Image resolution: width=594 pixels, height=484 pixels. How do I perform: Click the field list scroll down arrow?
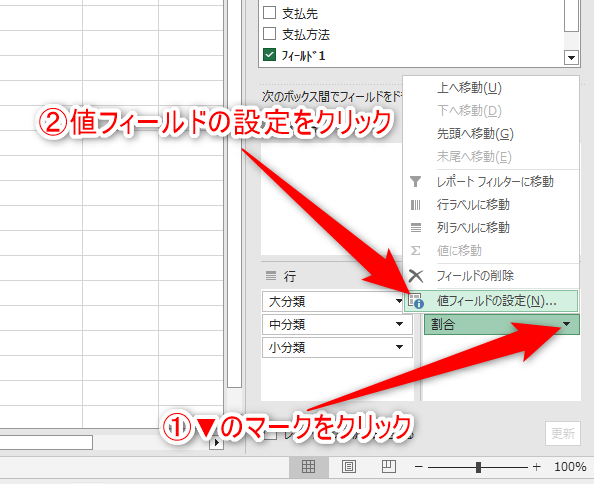(x=571, y=58)
